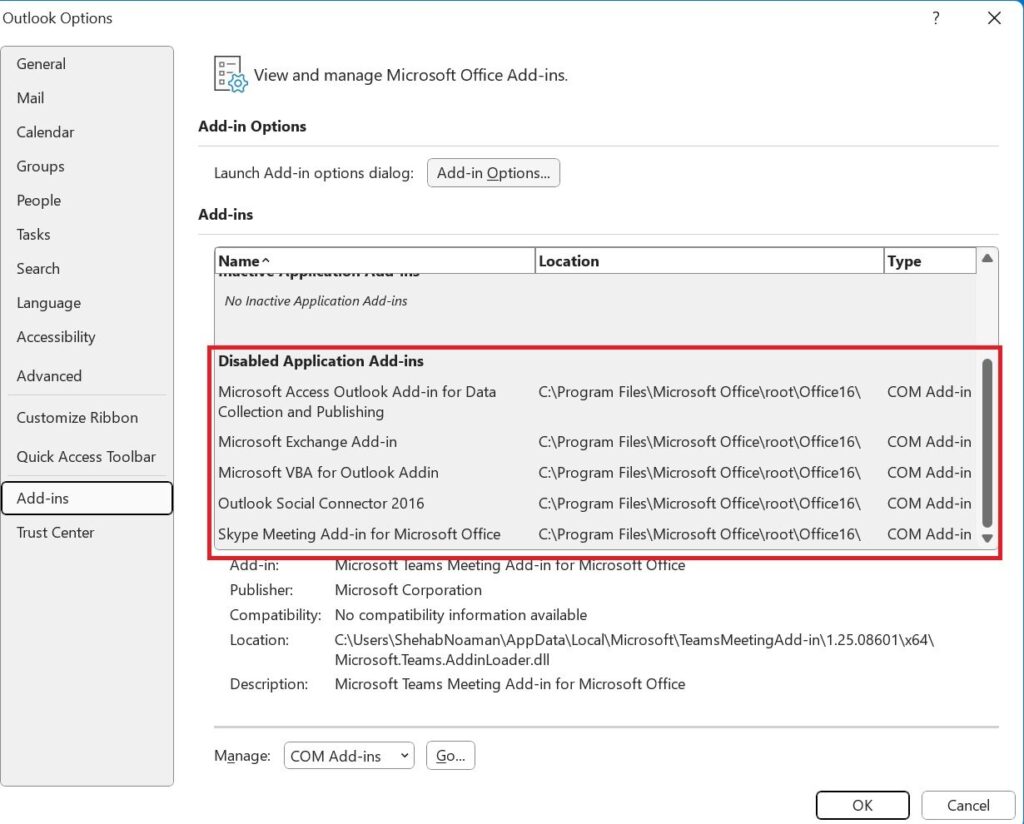This screenshot has height=824, width=1024.
Task: Open the Manage COM Add-ins dropdown
Action: (349, 756)
